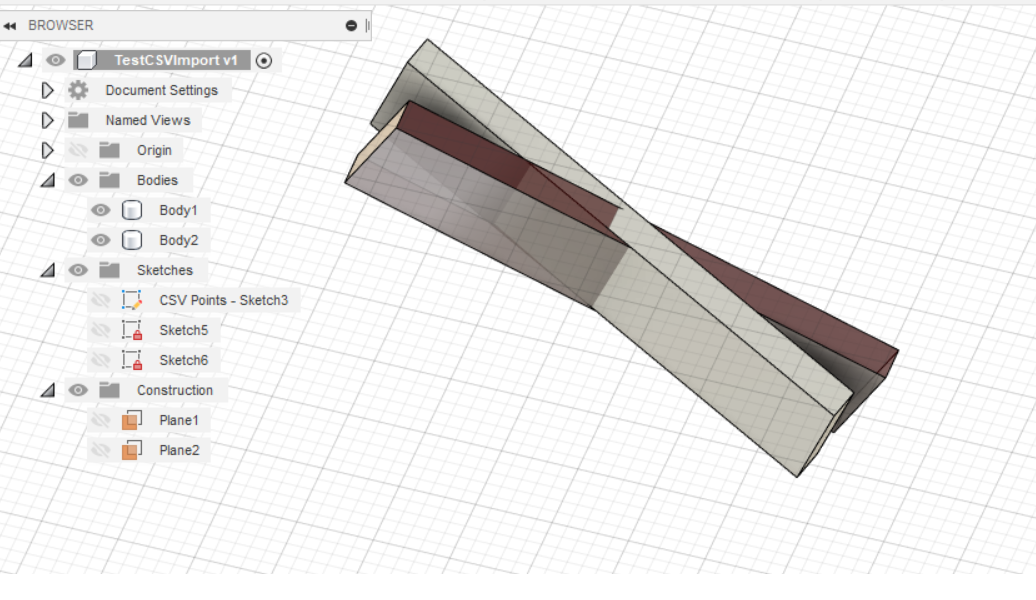Click the Browser panel resize handle
This screenshot has height=600, width=1036.
click(x=367, y=26)
